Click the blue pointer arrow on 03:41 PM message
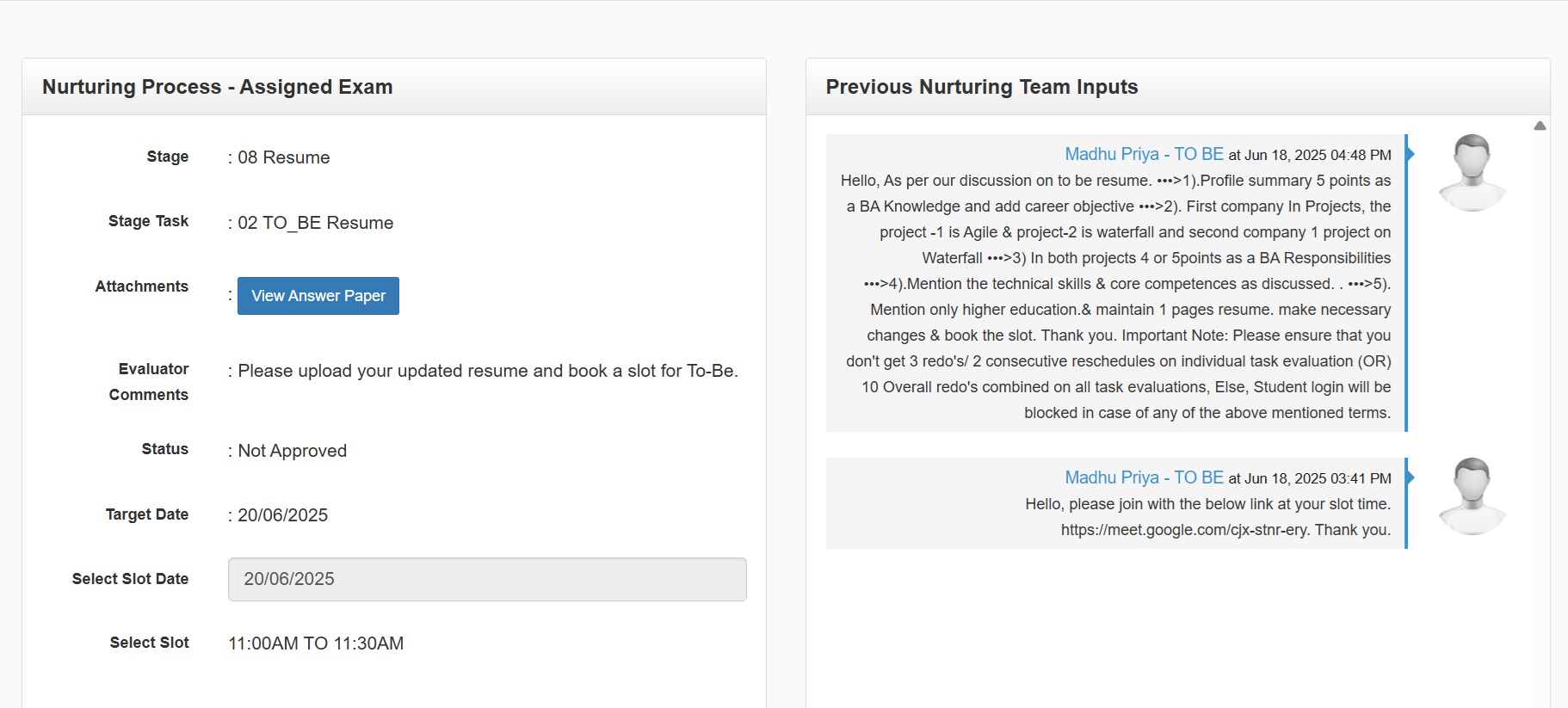Image resolution: width=1568 pixels, height=708 pixels. pyautogui.click(x=1411, y=477)
